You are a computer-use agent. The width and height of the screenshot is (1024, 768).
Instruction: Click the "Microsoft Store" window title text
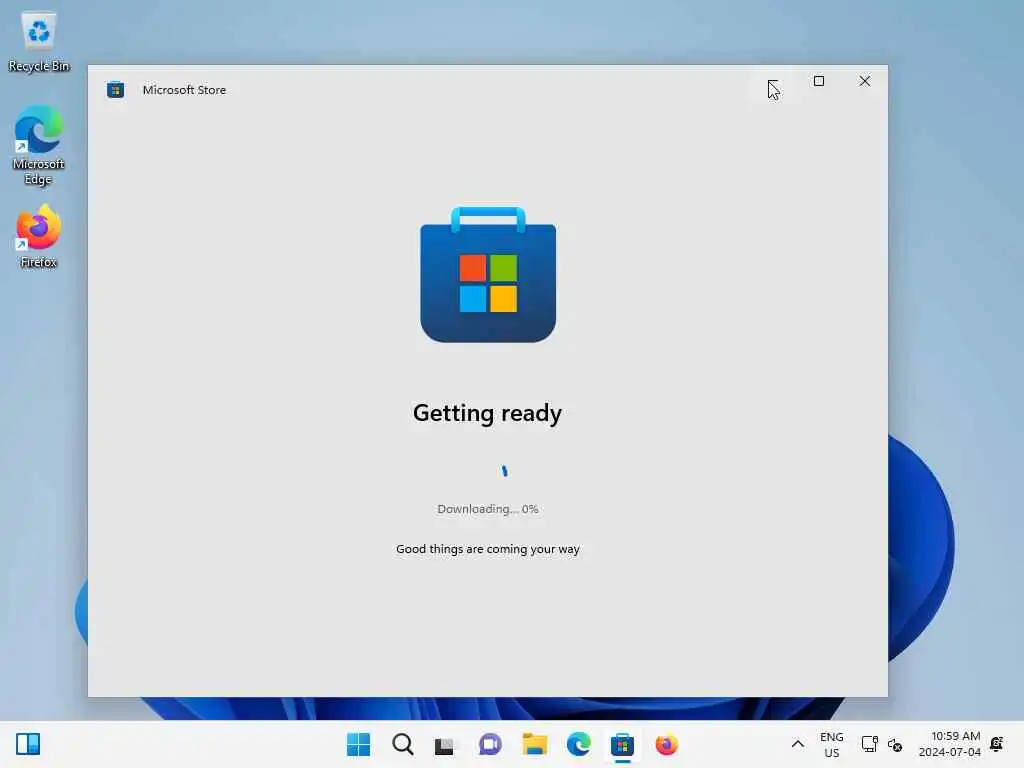point(184,90)
